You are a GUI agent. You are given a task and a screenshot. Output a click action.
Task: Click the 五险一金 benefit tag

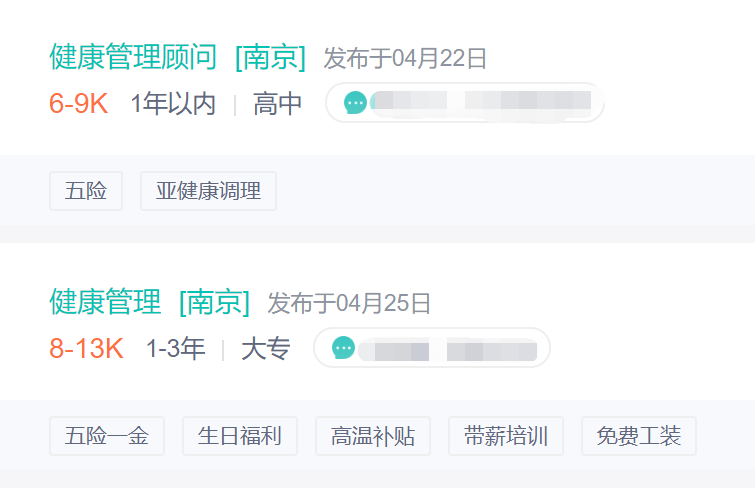(x=107, y=436)
